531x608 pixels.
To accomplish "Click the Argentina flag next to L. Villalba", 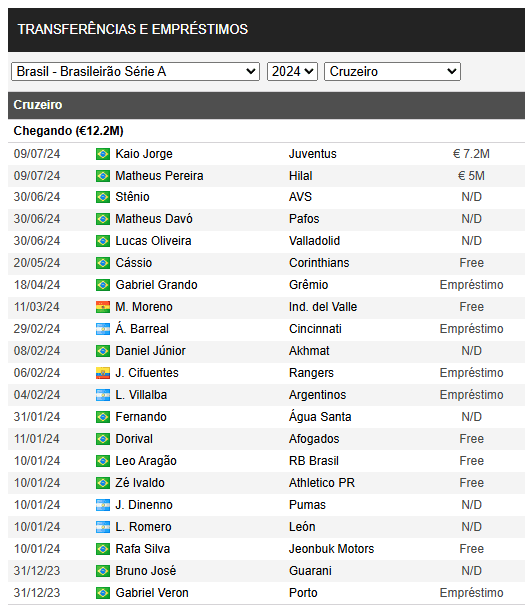I will click(103, 395).
